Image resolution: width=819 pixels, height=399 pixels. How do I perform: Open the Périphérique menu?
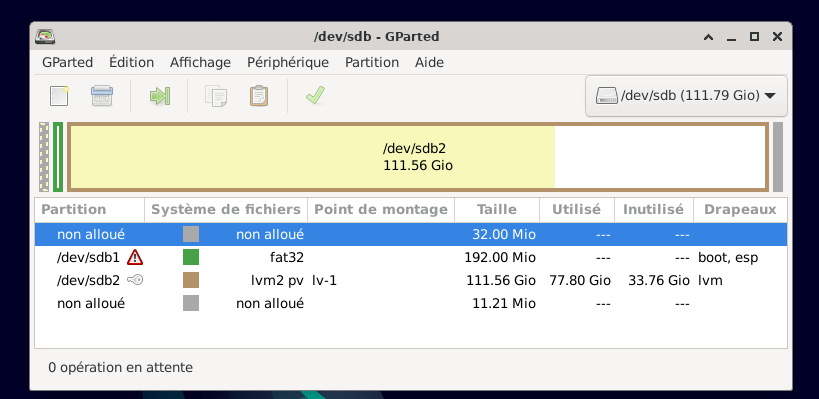pyautogui.click(x=288, y=63)
